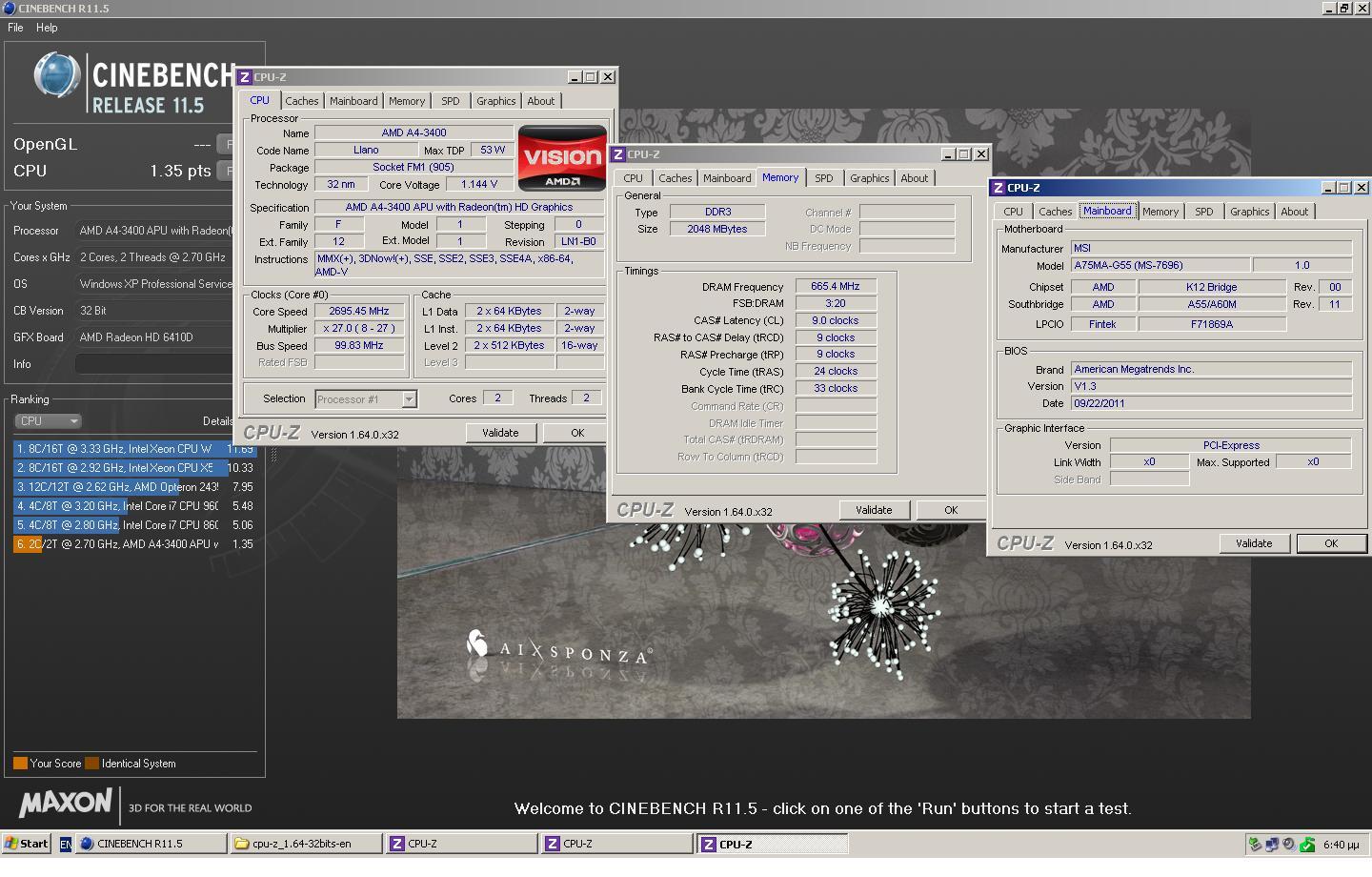
Task: Select ranking row 3 AMD Opteron 2.62 GHz
Action: [x=134, y=487]
